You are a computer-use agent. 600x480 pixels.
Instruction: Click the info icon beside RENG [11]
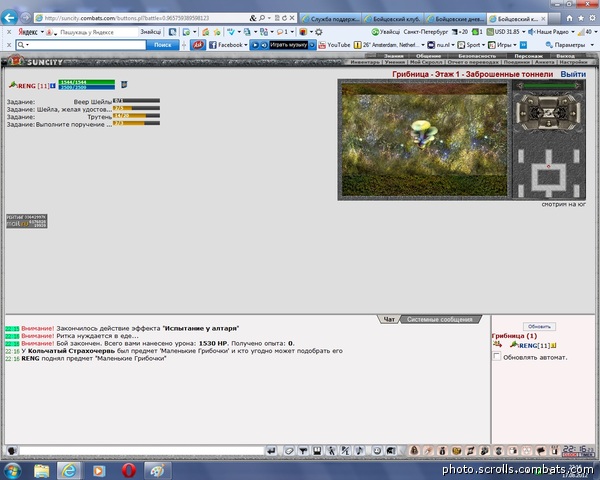[53, 86]
